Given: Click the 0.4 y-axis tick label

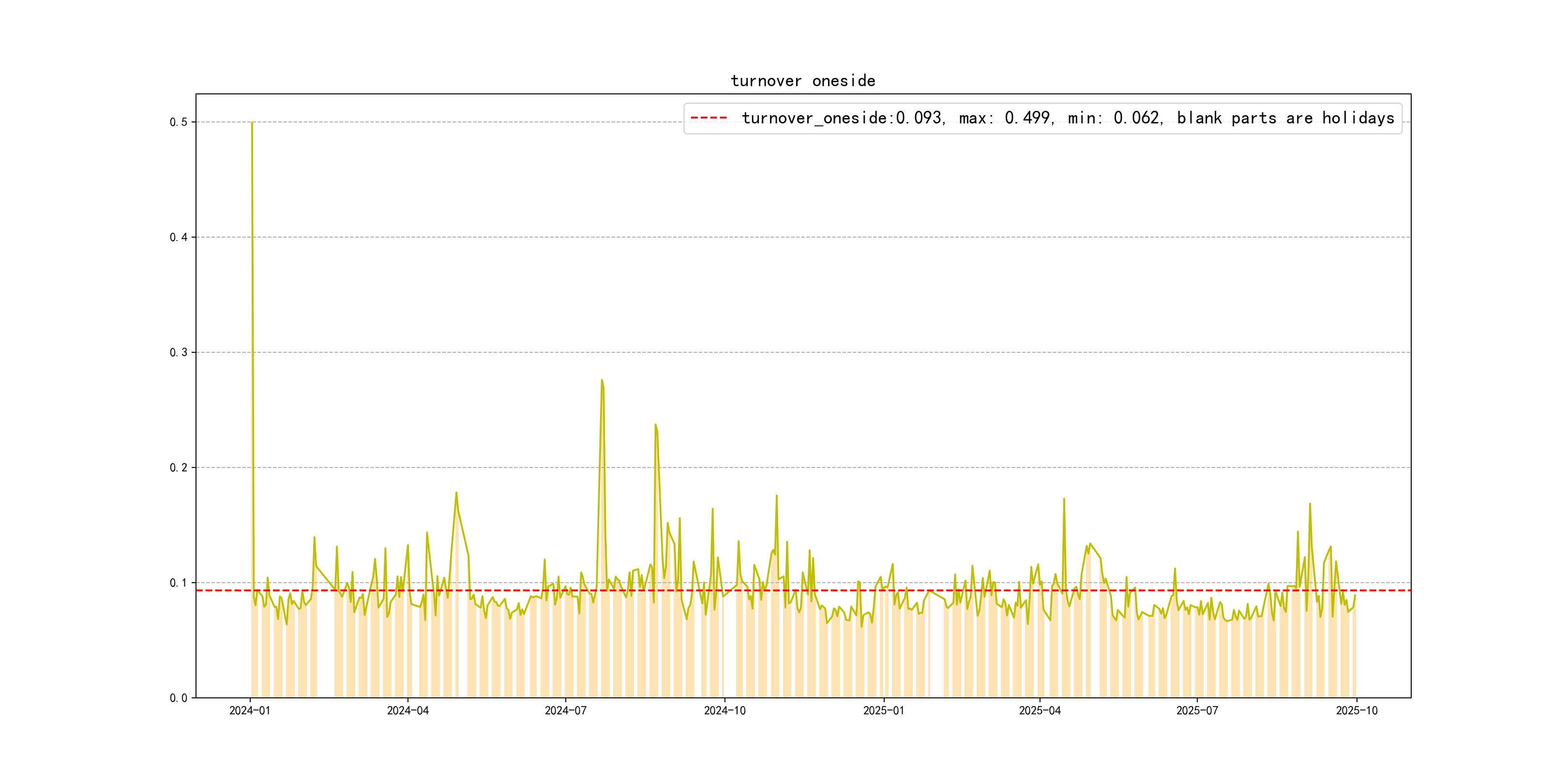Looking at the screenshot, I should click(179, 238).
